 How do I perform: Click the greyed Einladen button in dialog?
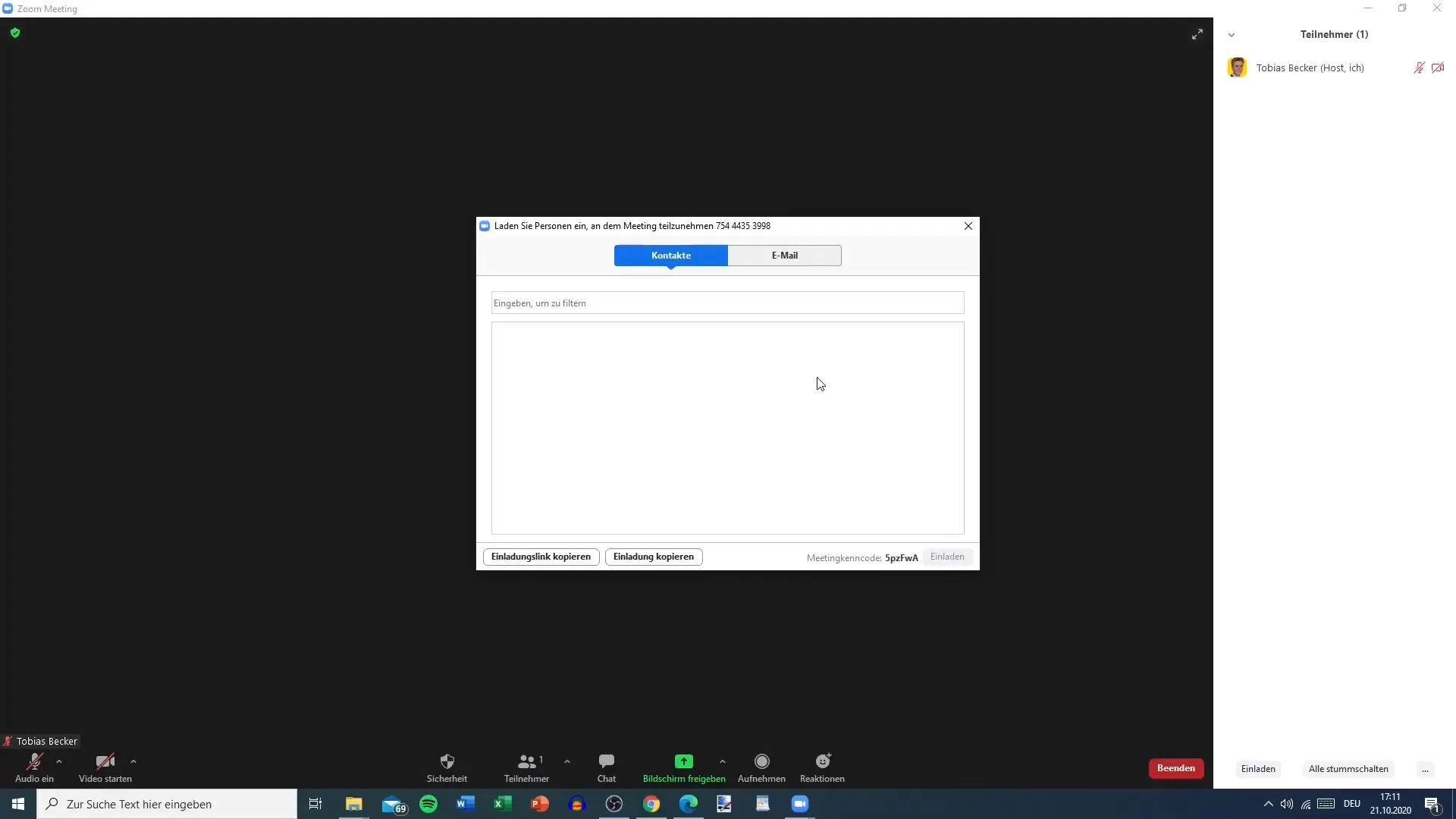[x=947, y=557]
